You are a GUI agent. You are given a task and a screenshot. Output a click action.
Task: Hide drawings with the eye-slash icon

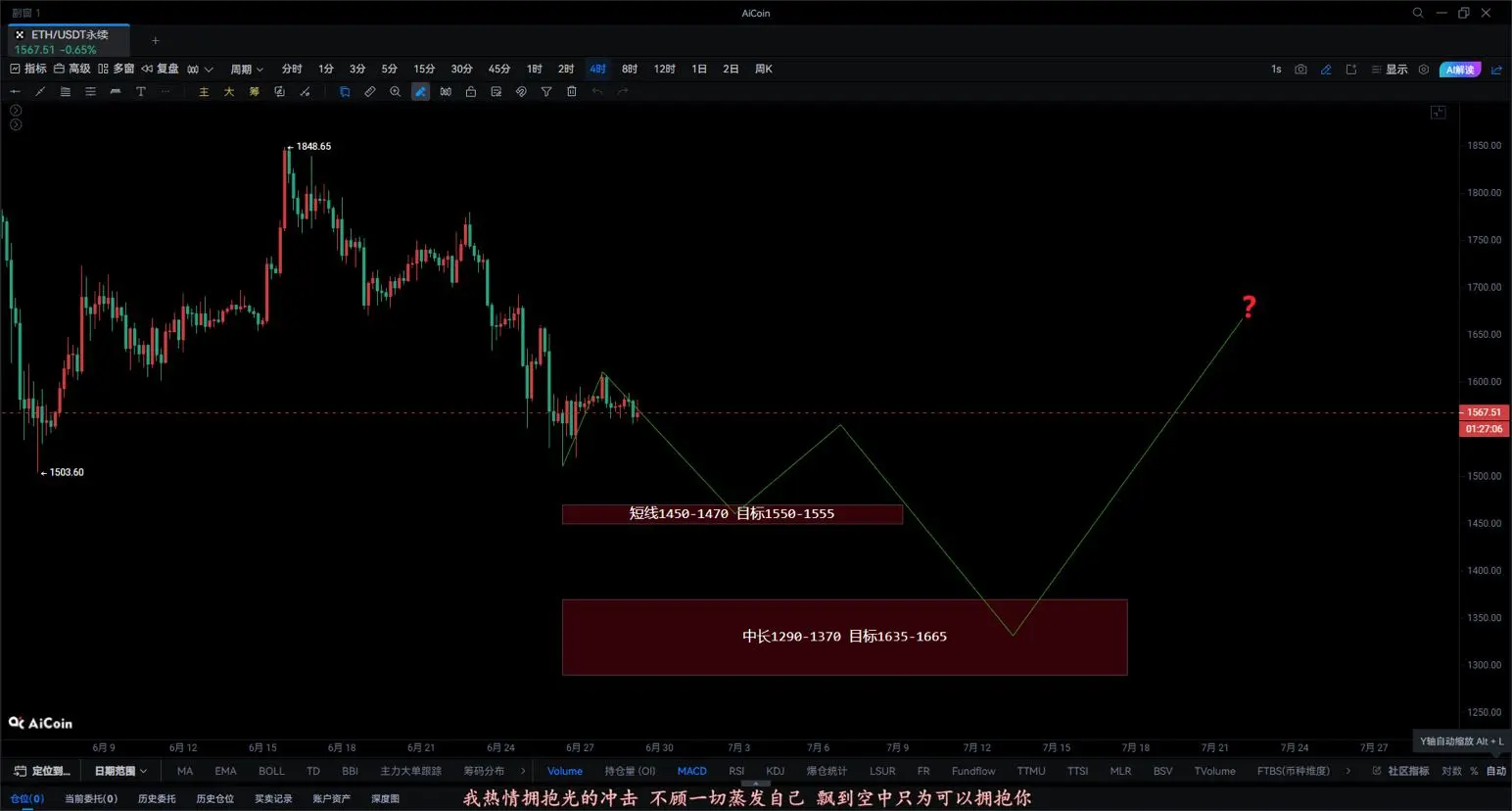pos(521,92)
